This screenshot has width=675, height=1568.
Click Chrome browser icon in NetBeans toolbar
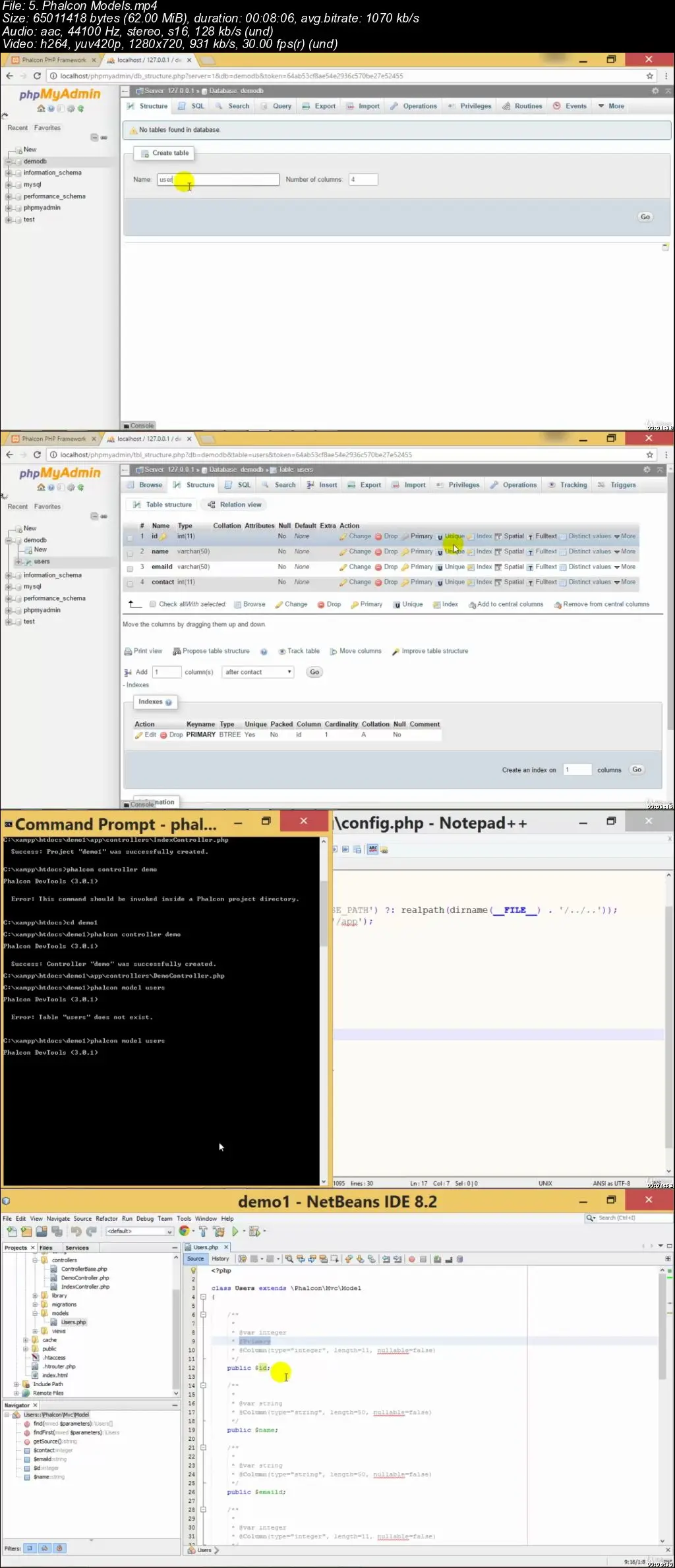pyautogui.click(x=184, y=1231)
